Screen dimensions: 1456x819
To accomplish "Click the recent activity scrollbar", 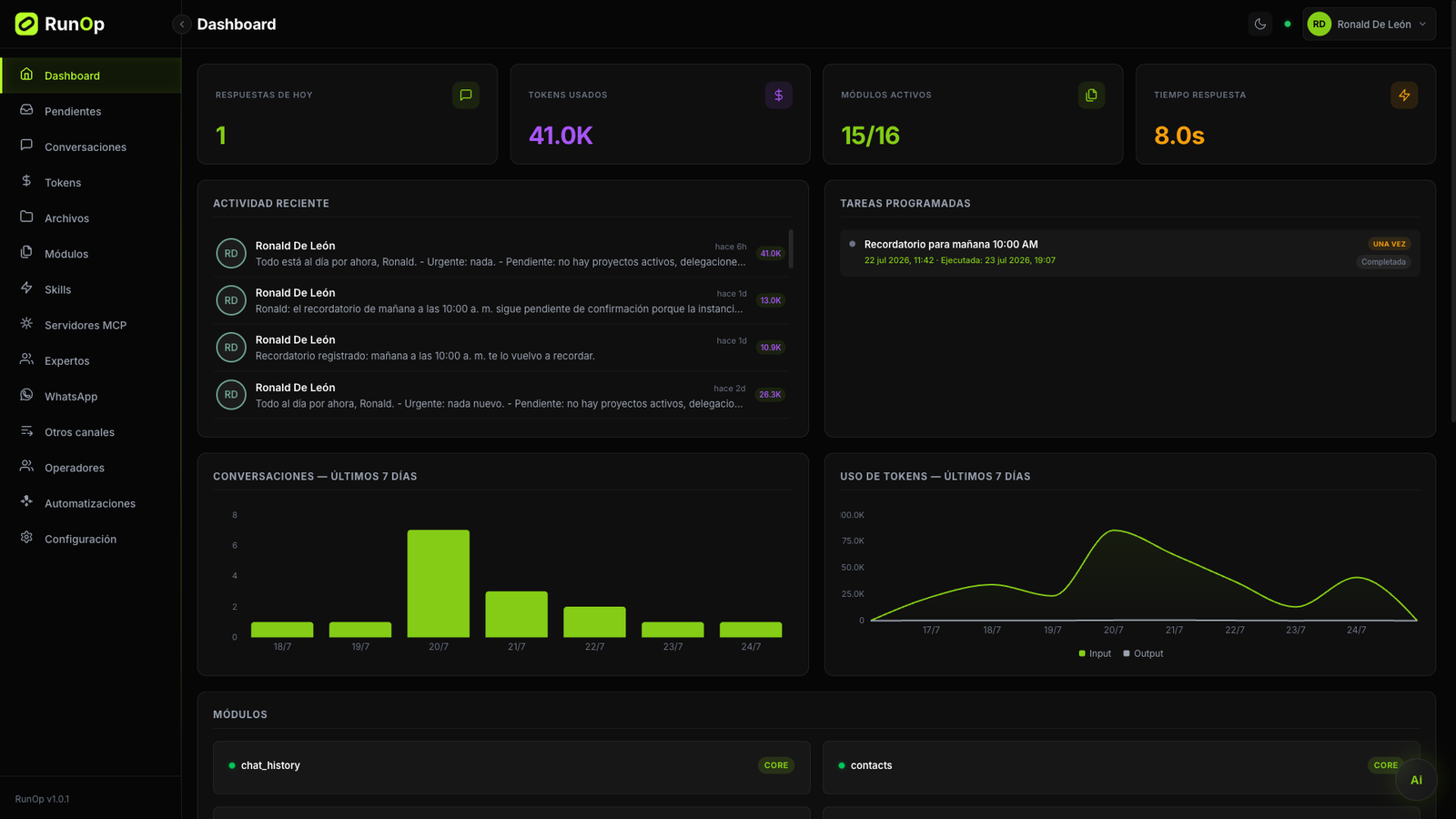I will [x=791, y=248].
